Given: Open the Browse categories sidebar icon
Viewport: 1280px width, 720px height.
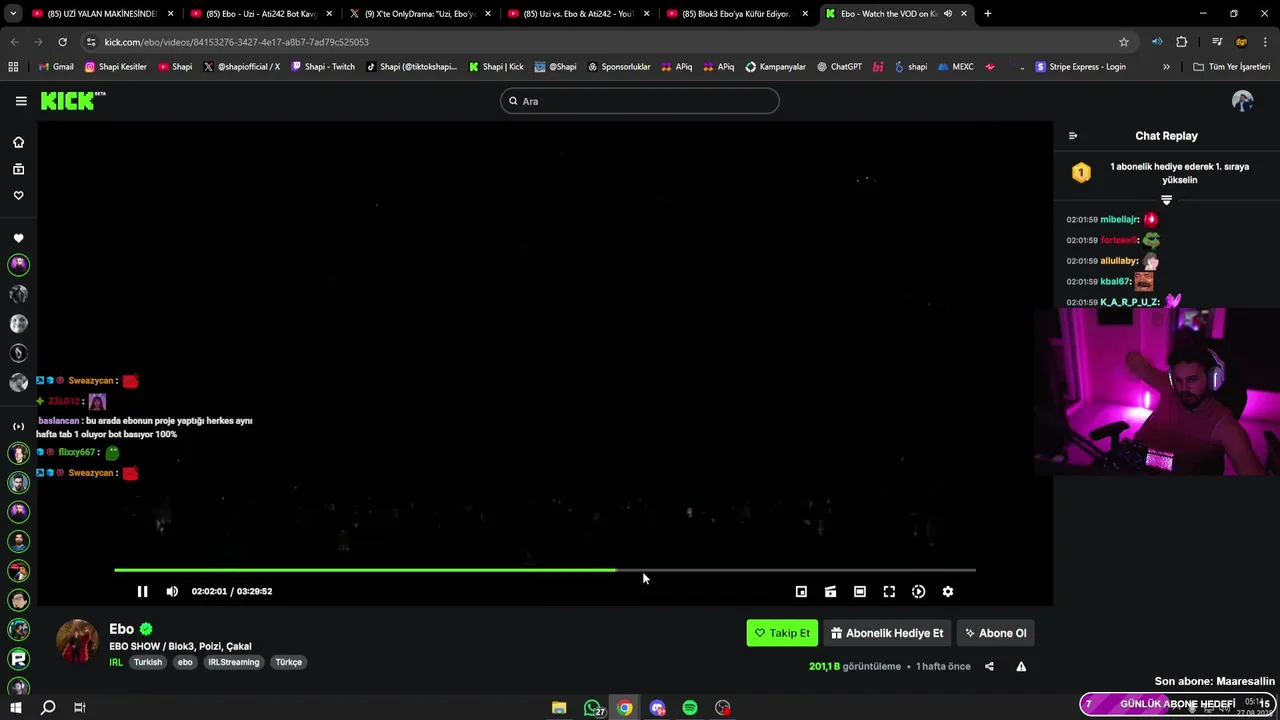Looking at the screenshot, I should (18, 169).
